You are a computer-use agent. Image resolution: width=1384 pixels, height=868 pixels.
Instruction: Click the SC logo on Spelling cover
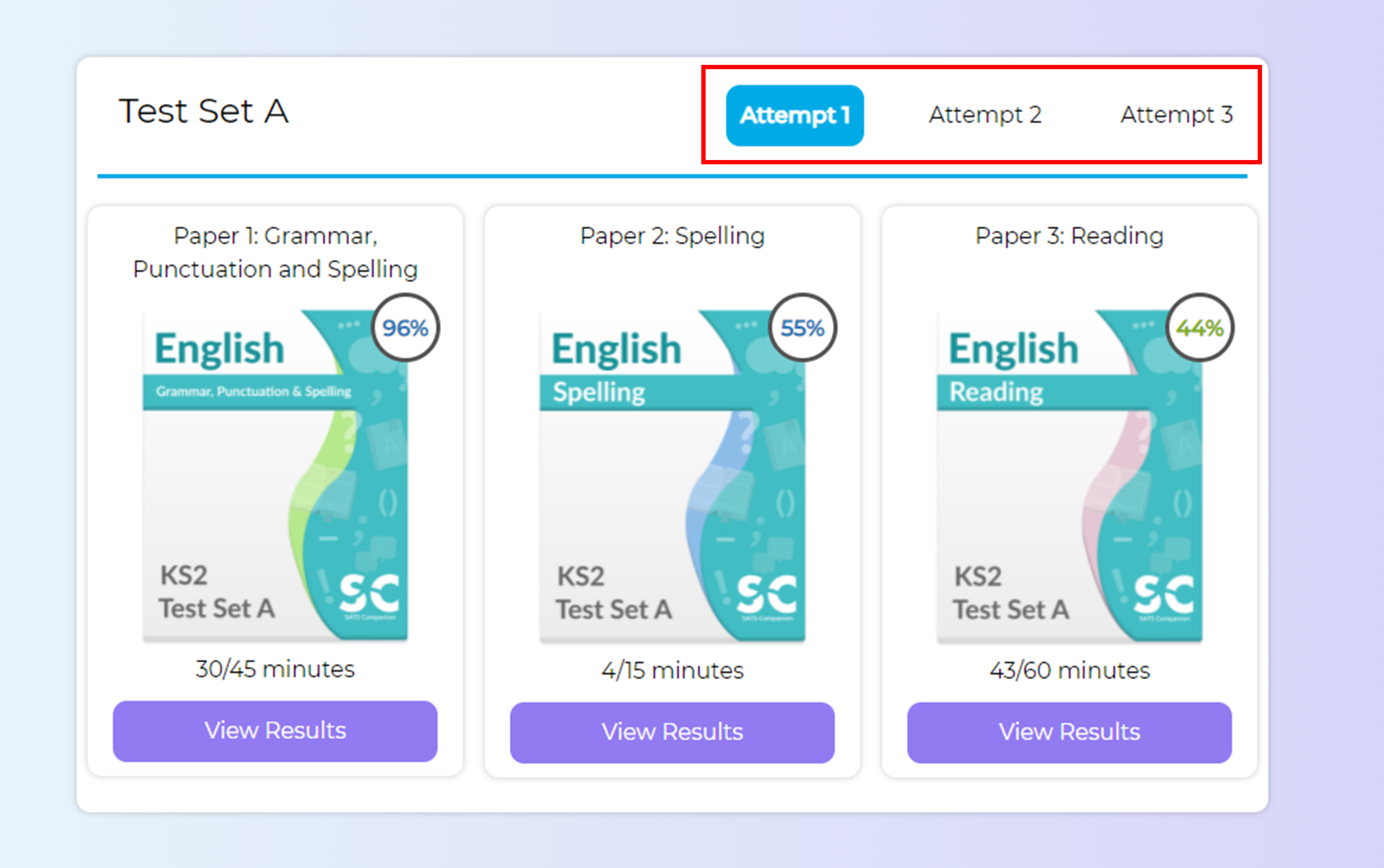click(766, 594)
